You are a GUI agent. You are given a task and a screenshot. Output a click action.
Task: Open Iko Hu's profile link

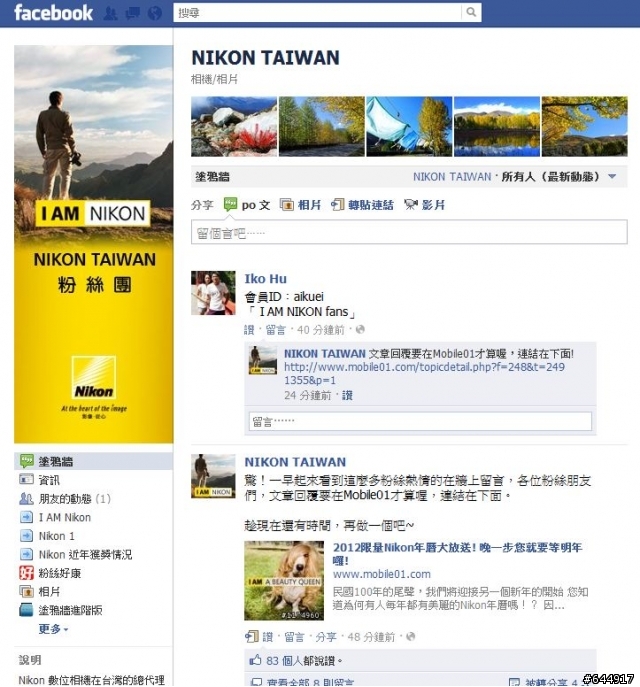click(265, 279)
